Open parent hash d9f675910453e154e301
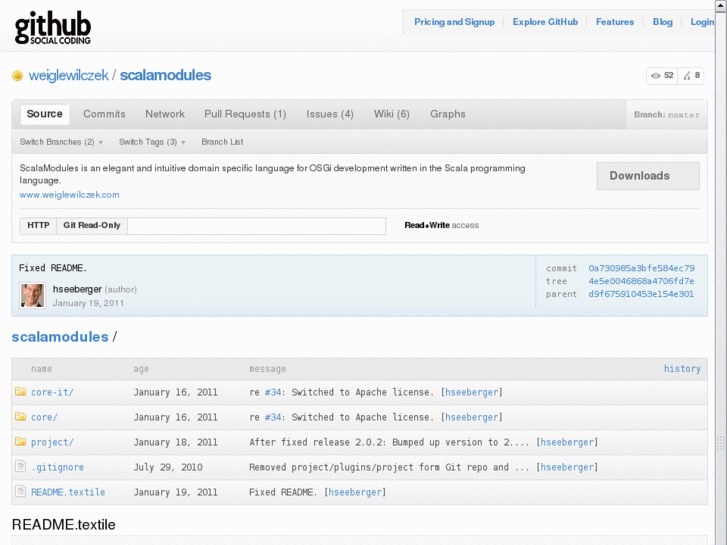 pyautogui.click(x=641, y=294)
